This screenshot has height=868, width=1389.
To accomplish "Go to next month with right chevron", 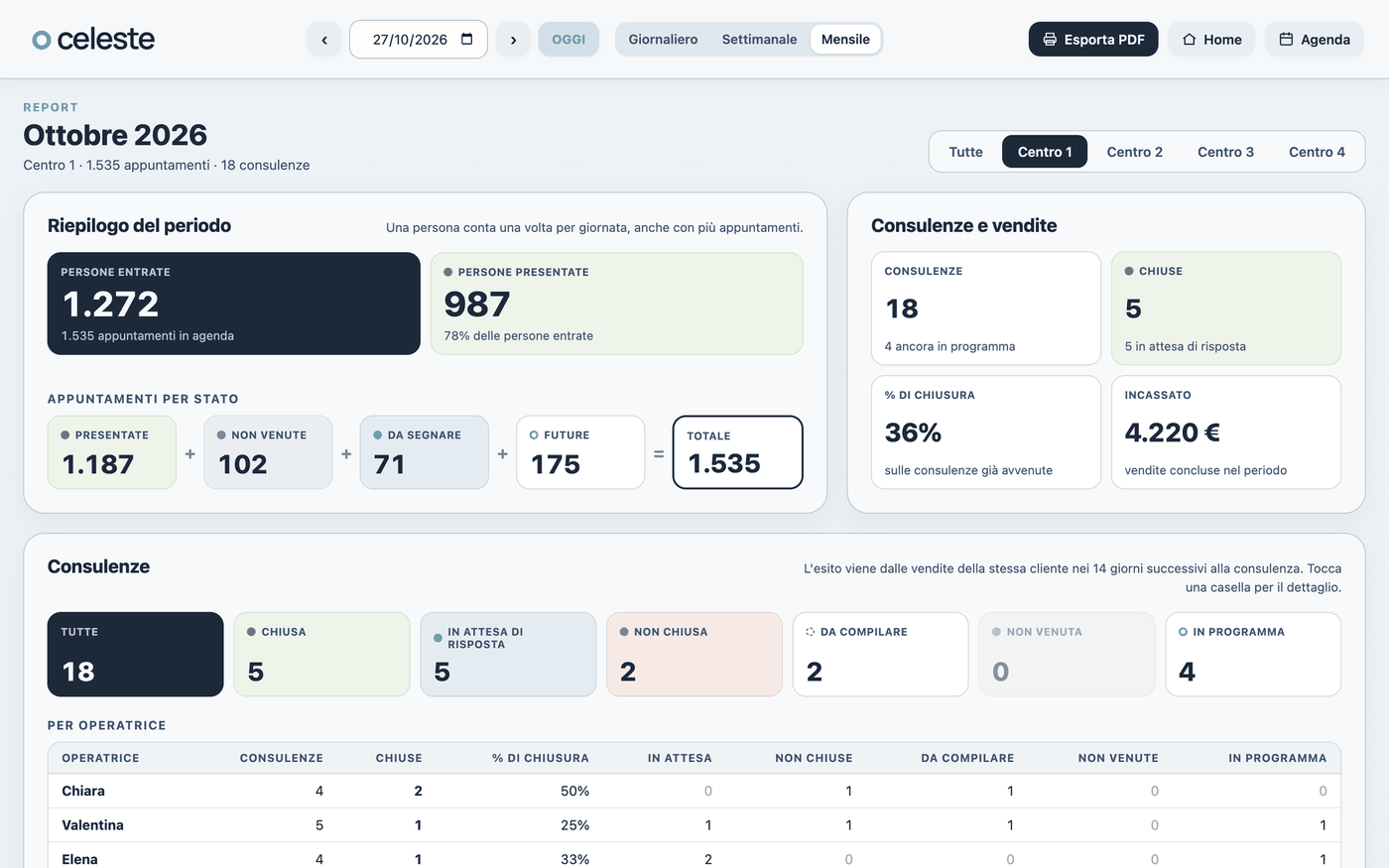I will pyautogui.click(x=513, y=40).
